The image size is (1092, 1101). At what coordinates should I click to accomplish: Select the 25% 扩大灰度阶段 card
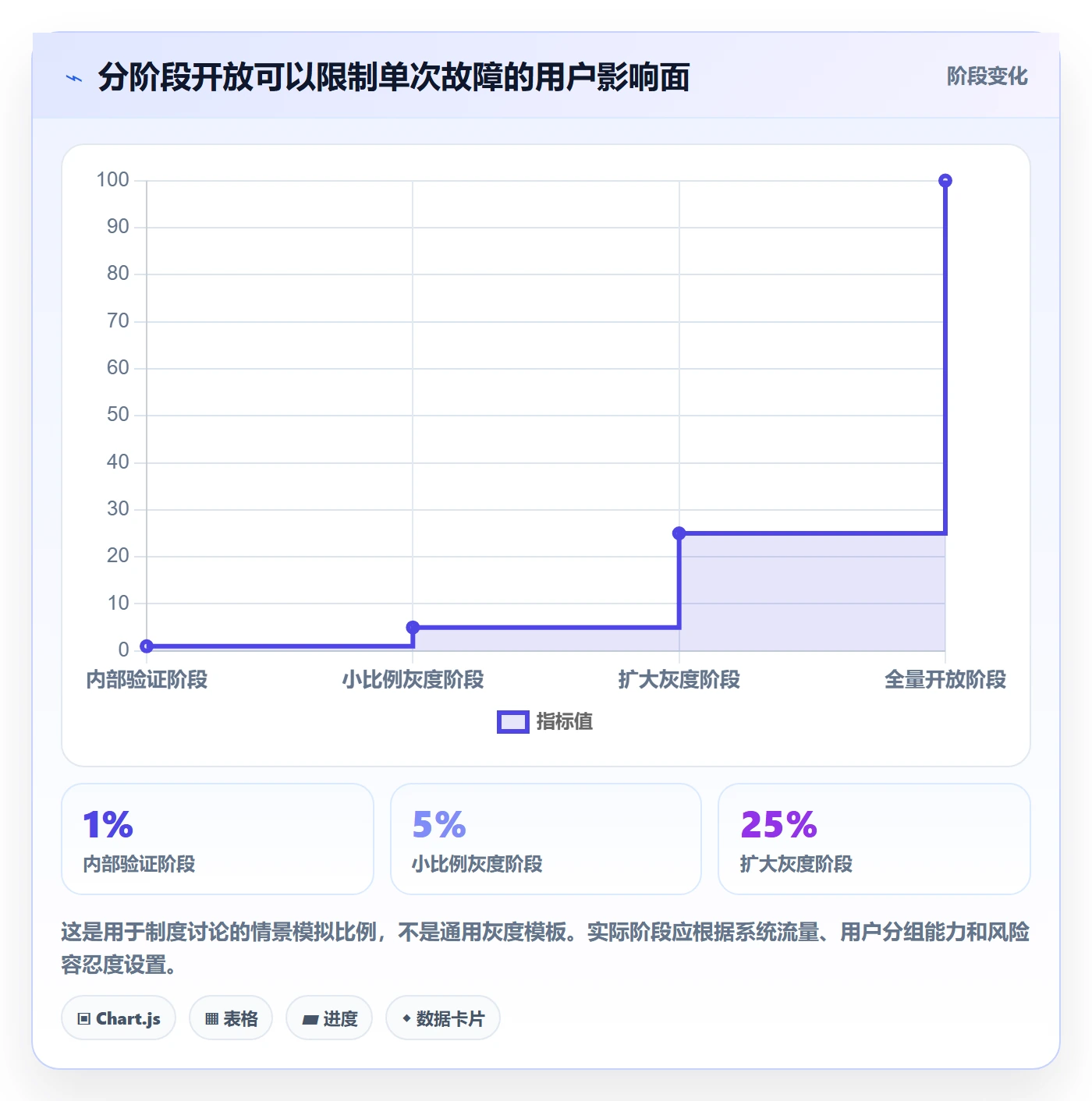[x=874, y=839]
